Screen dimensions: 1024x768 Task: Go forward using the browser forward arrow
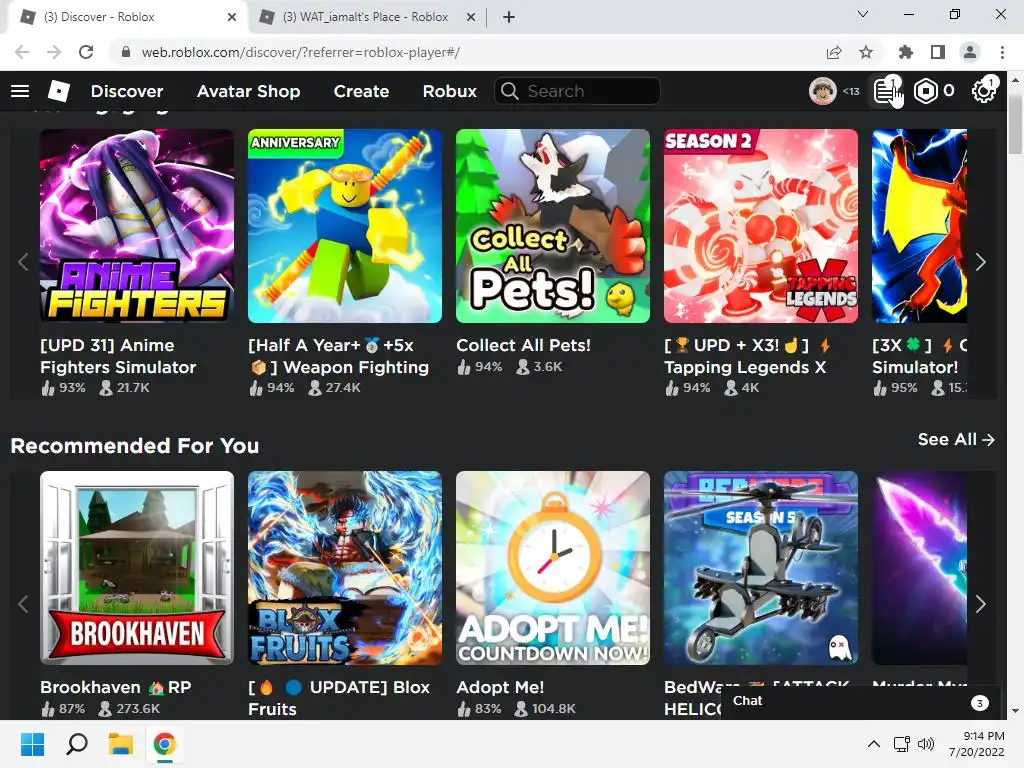(x=54, y=52)
